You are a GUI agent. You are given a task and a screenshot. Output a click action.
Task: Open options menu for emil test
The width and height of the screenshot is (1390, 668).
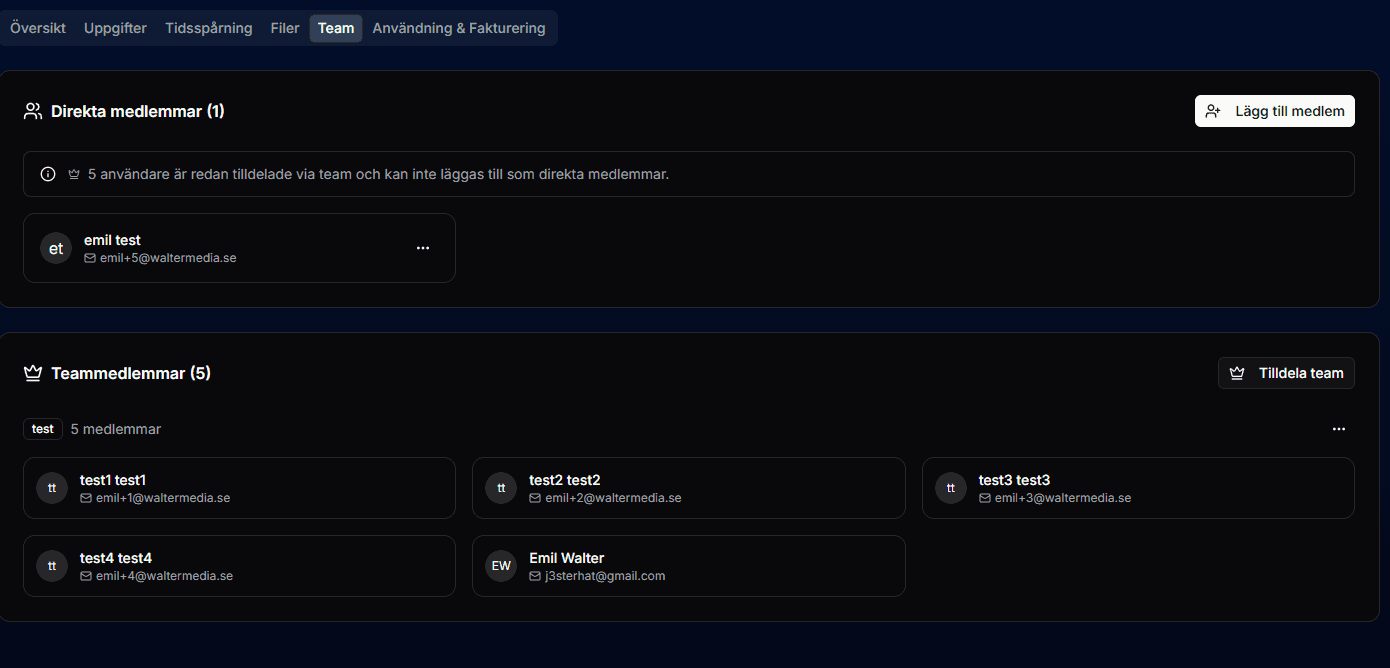[x=423, y=248]
